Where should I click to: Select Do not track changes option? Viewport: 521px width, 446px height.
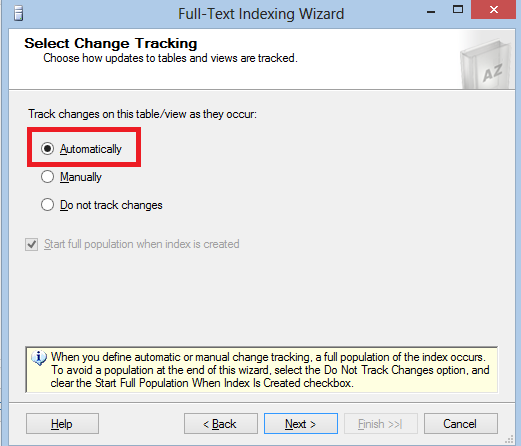click(47, 205)
